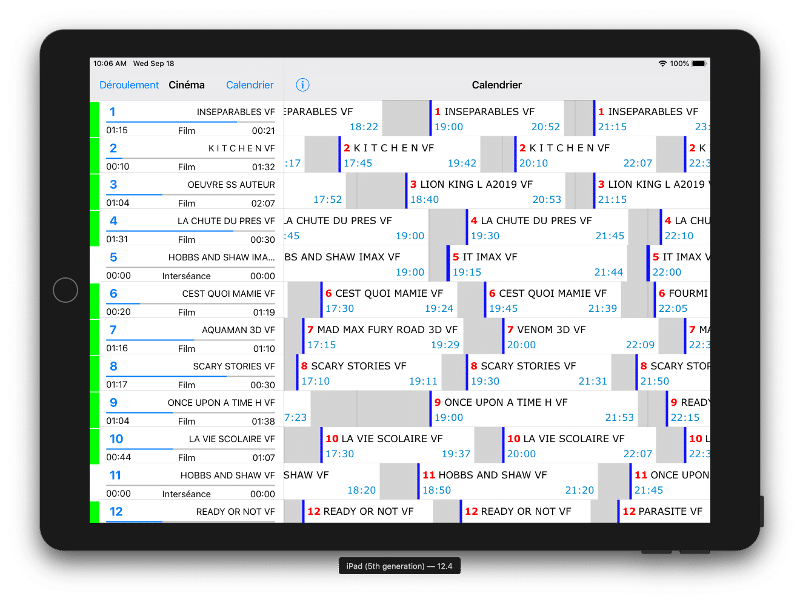
Task: Select SCARY STORIES 21:50 showing
Action: 672,373
